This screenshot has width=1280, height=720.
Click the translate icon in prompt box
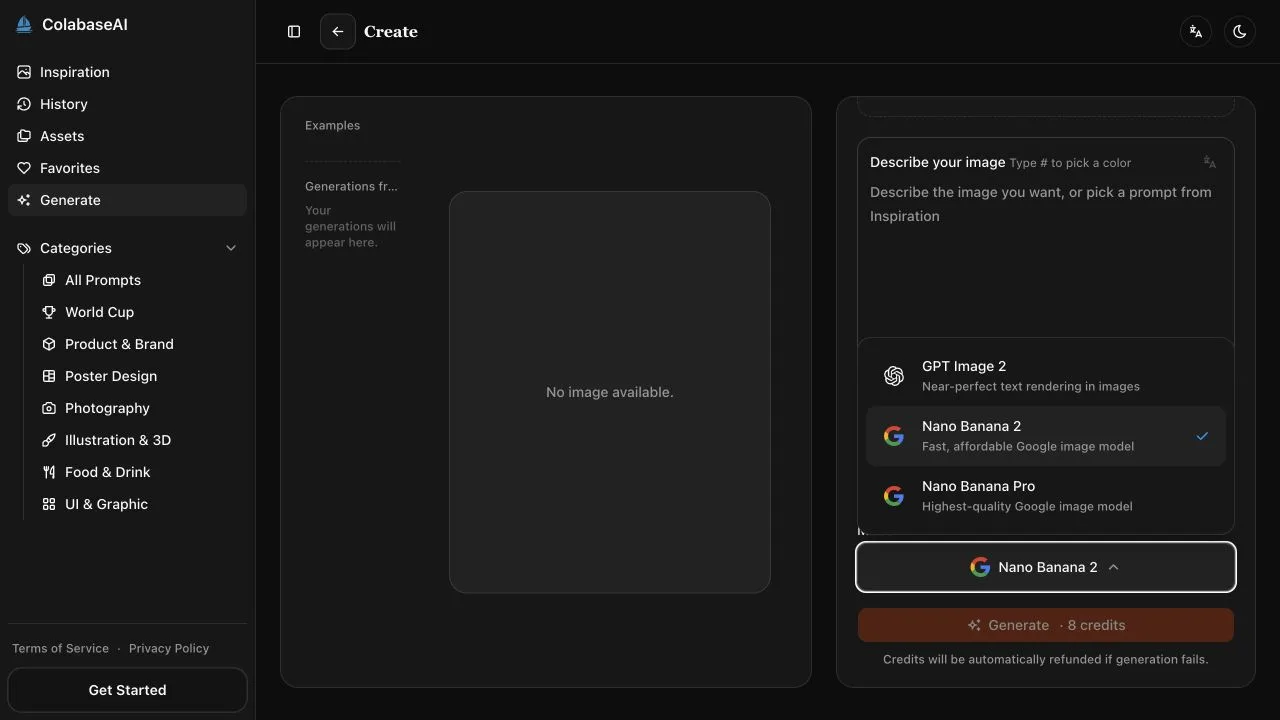pos(1210,162)
